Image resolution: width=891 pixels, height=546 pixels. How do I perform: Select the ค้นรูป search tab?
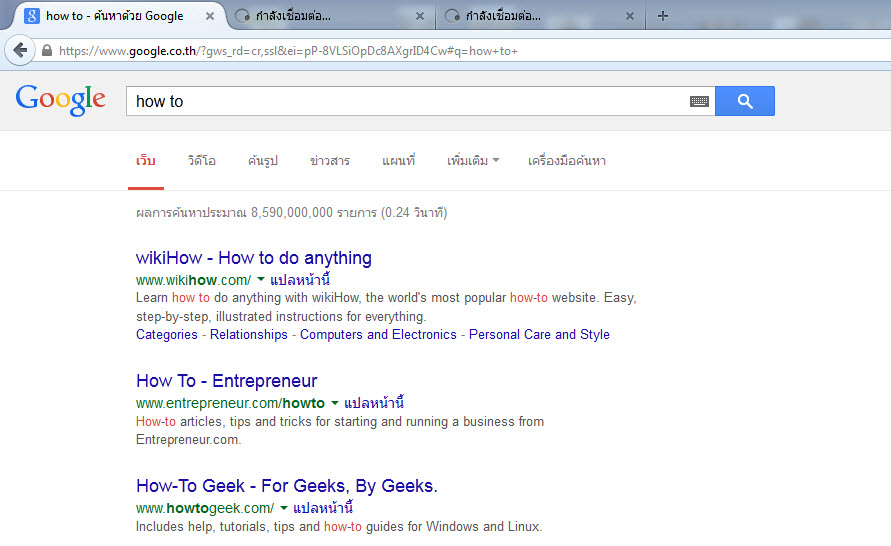(x=263, y=161)
